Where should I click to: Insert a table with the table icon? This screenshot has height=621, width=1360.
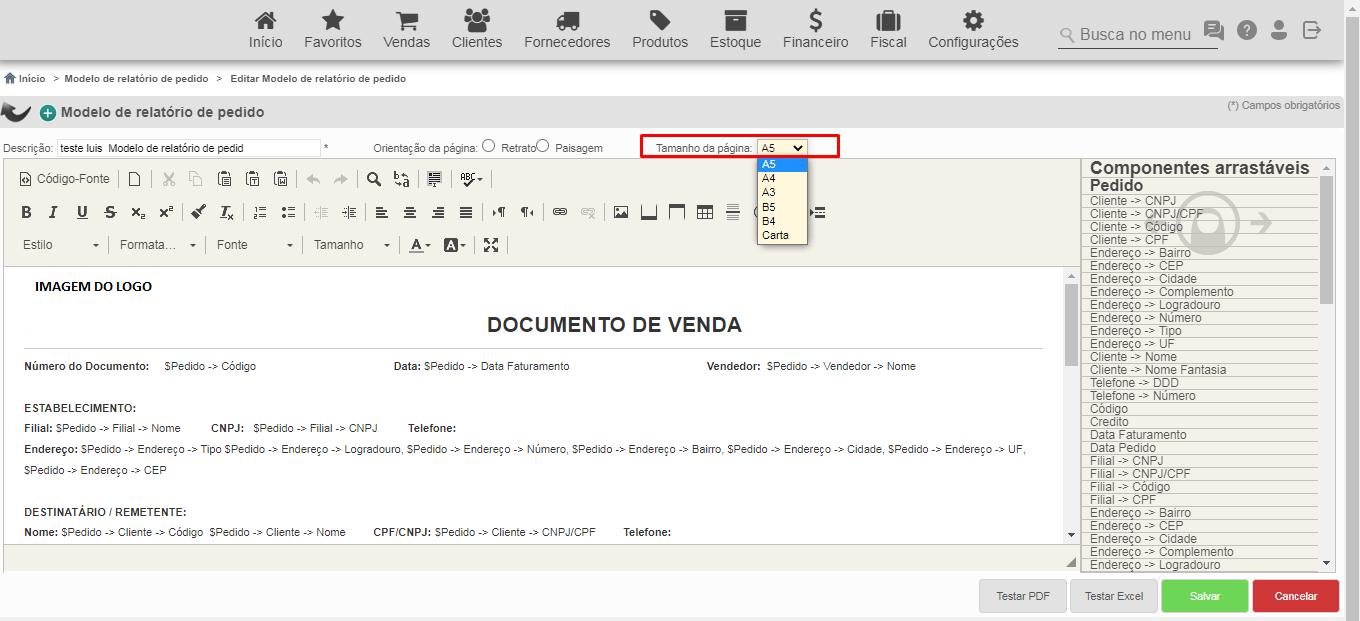(705, 212)
